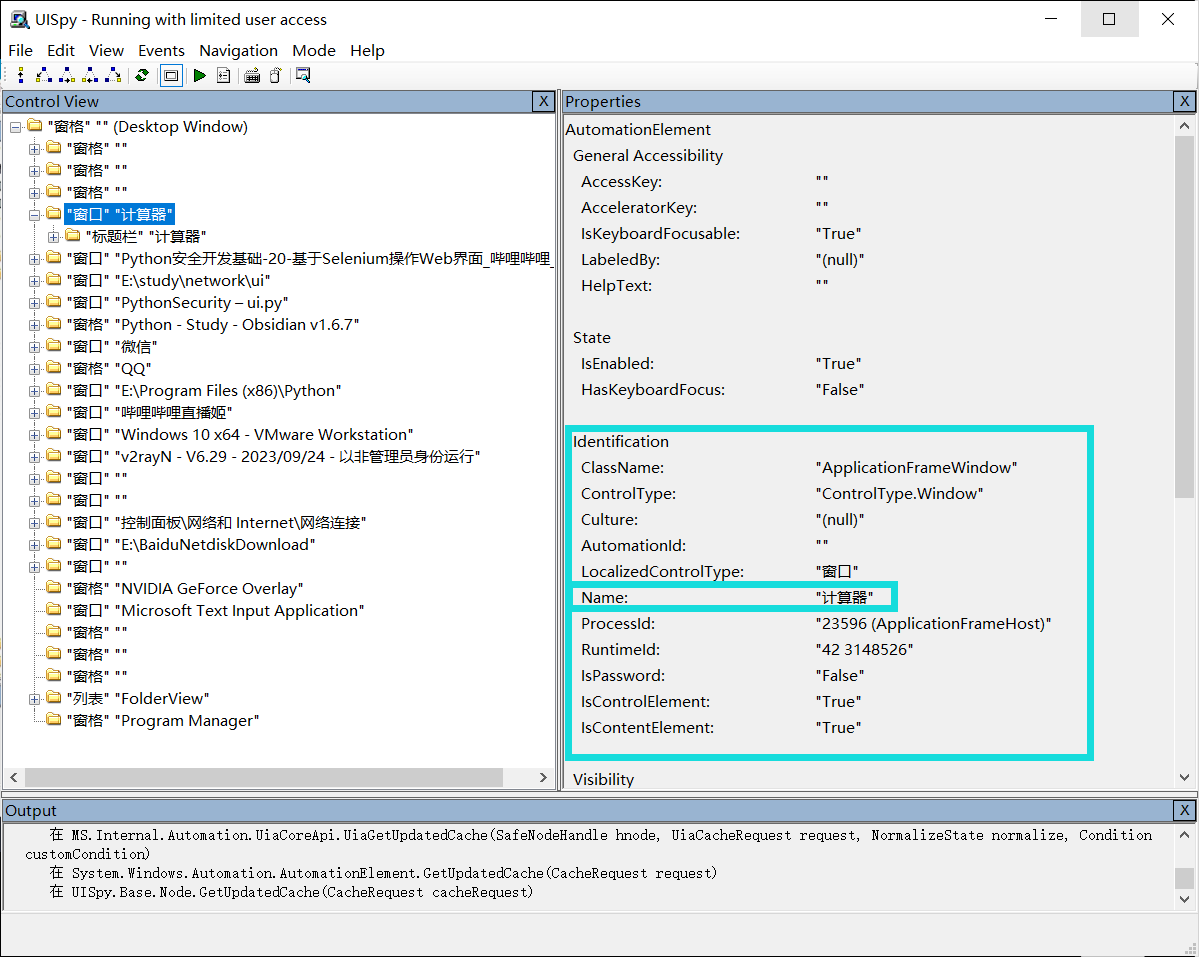Close the Output panel
Screen dimensions: 1199x957
tap(1184, 810)
